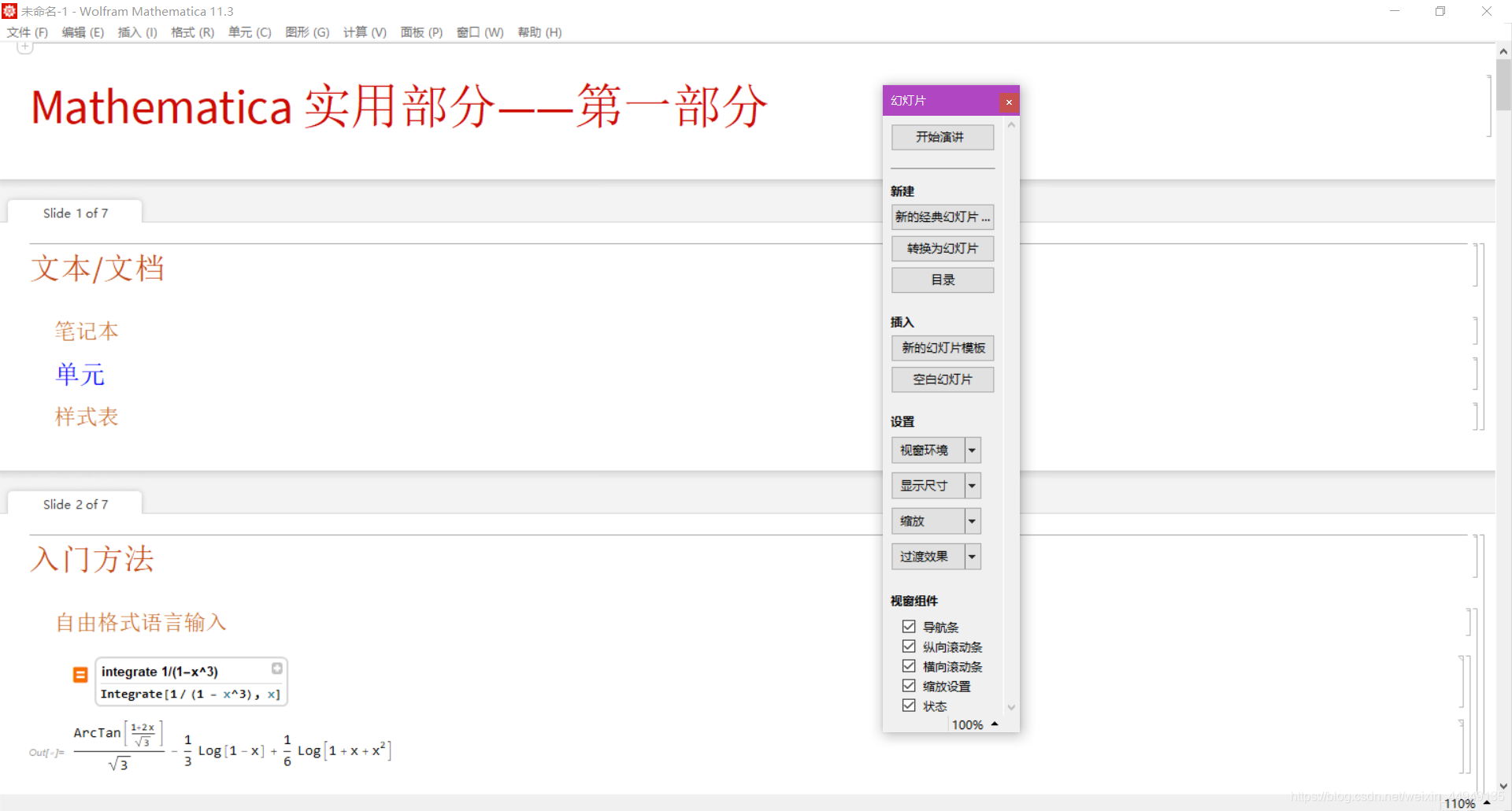Viewport: 1512px width, 811px height.
Task: Open the palette 100% magnification arrow
Action: pyautogui.click(x=995, y=724)
